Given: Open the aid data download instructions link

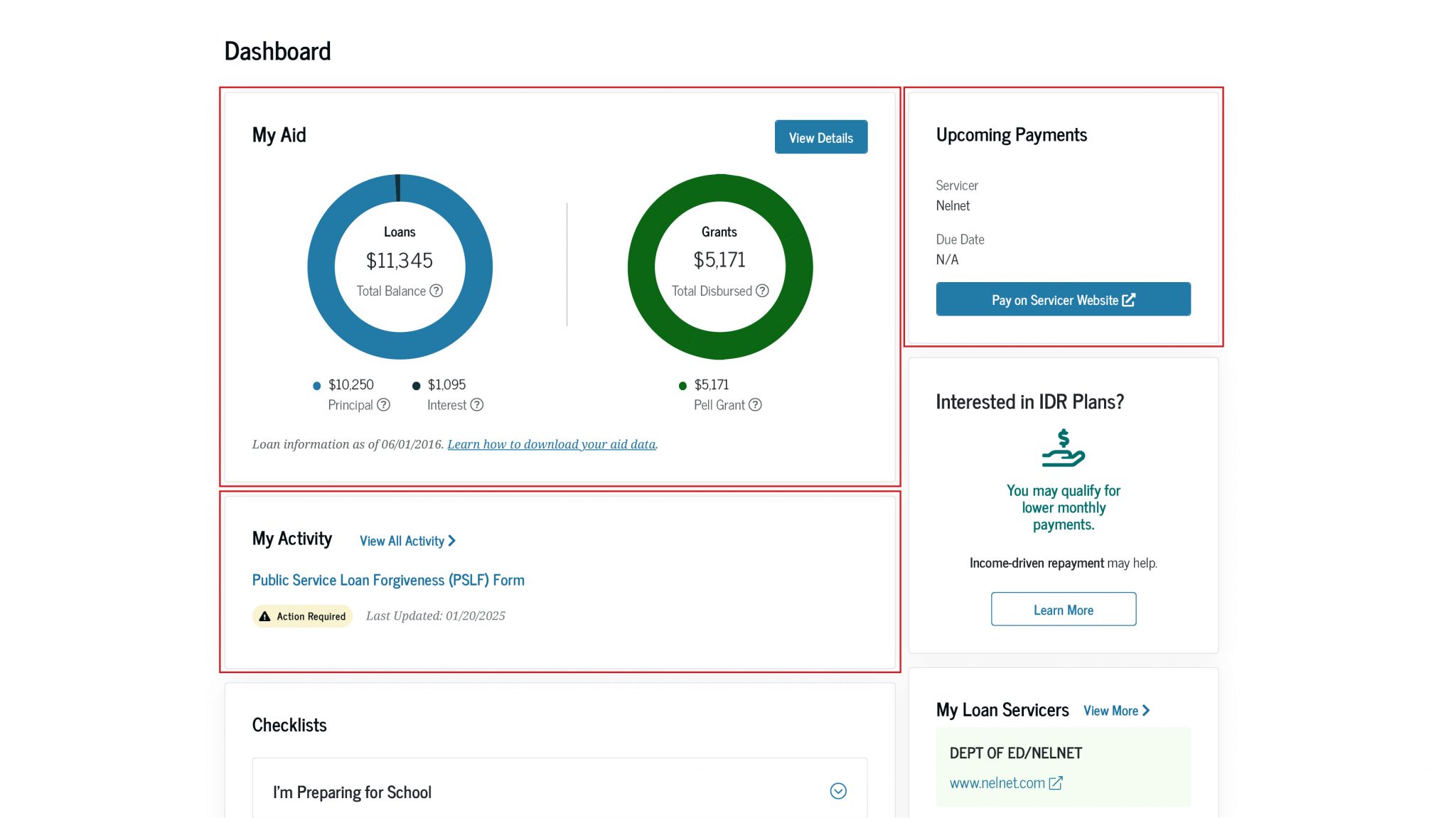Looking at the screenshot, I should click(x=551, y=443).
